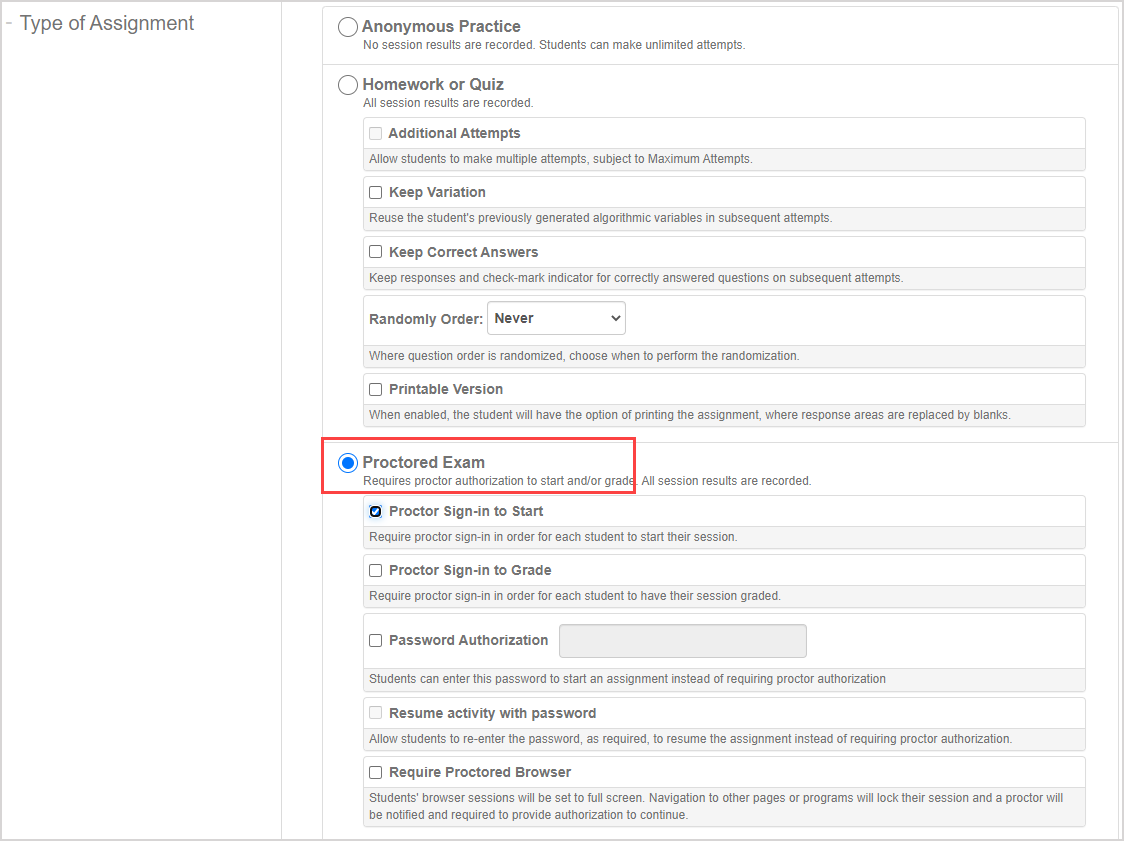Enable the Printable Version checkbox
Image resolution: width=1124 pixels, height=841 pixels.
click(x=376, y=389)
